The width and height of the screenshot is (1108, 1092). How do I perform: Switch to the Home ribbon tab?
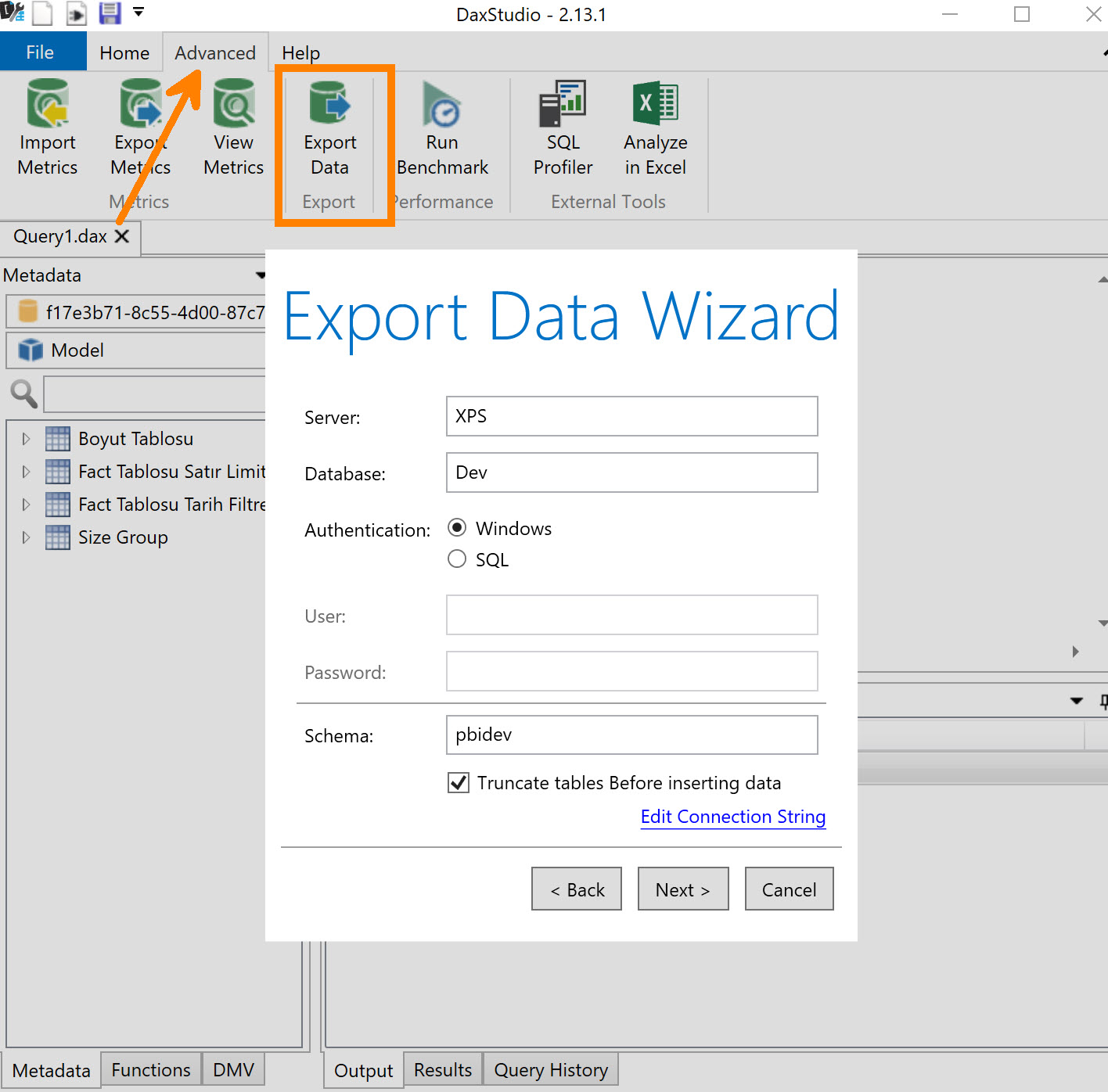(124, 52)
